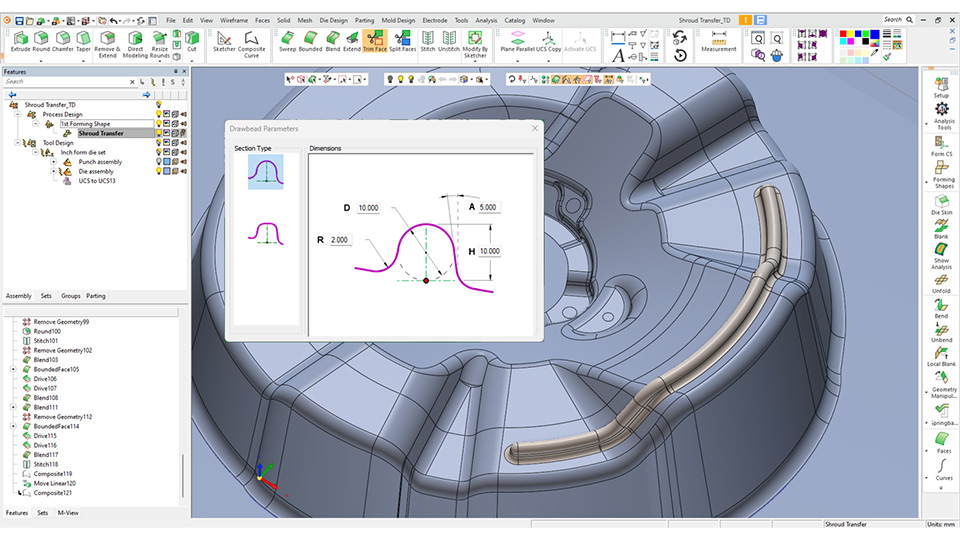Viewport: 960px width, 540px height.
Task: Expand the BoundedFace105 feature node
Action: [13, 369]
